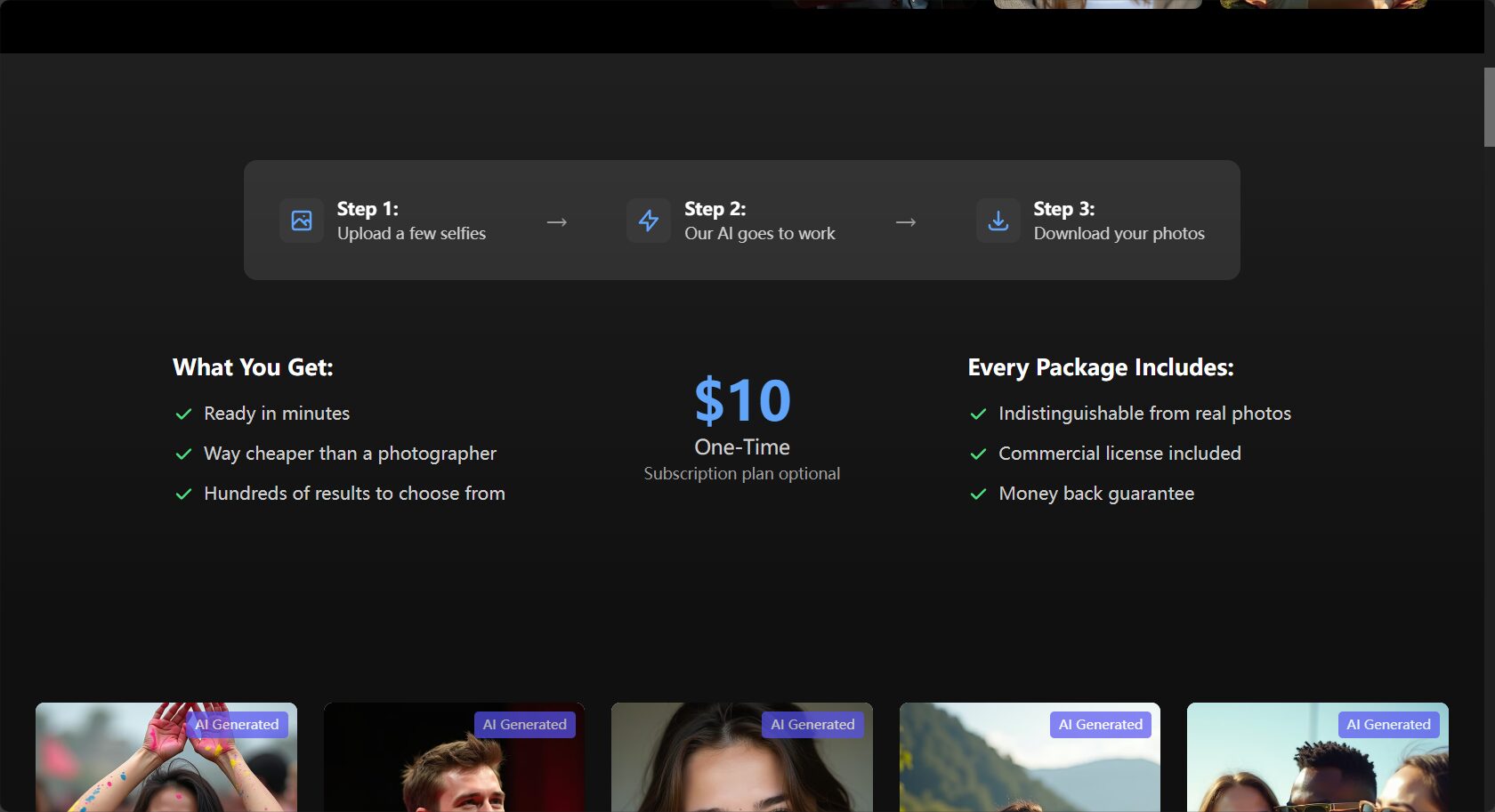Open the photo of the red-haired man
Screen dimensions: 1495x812
click(x=454, y=758)
